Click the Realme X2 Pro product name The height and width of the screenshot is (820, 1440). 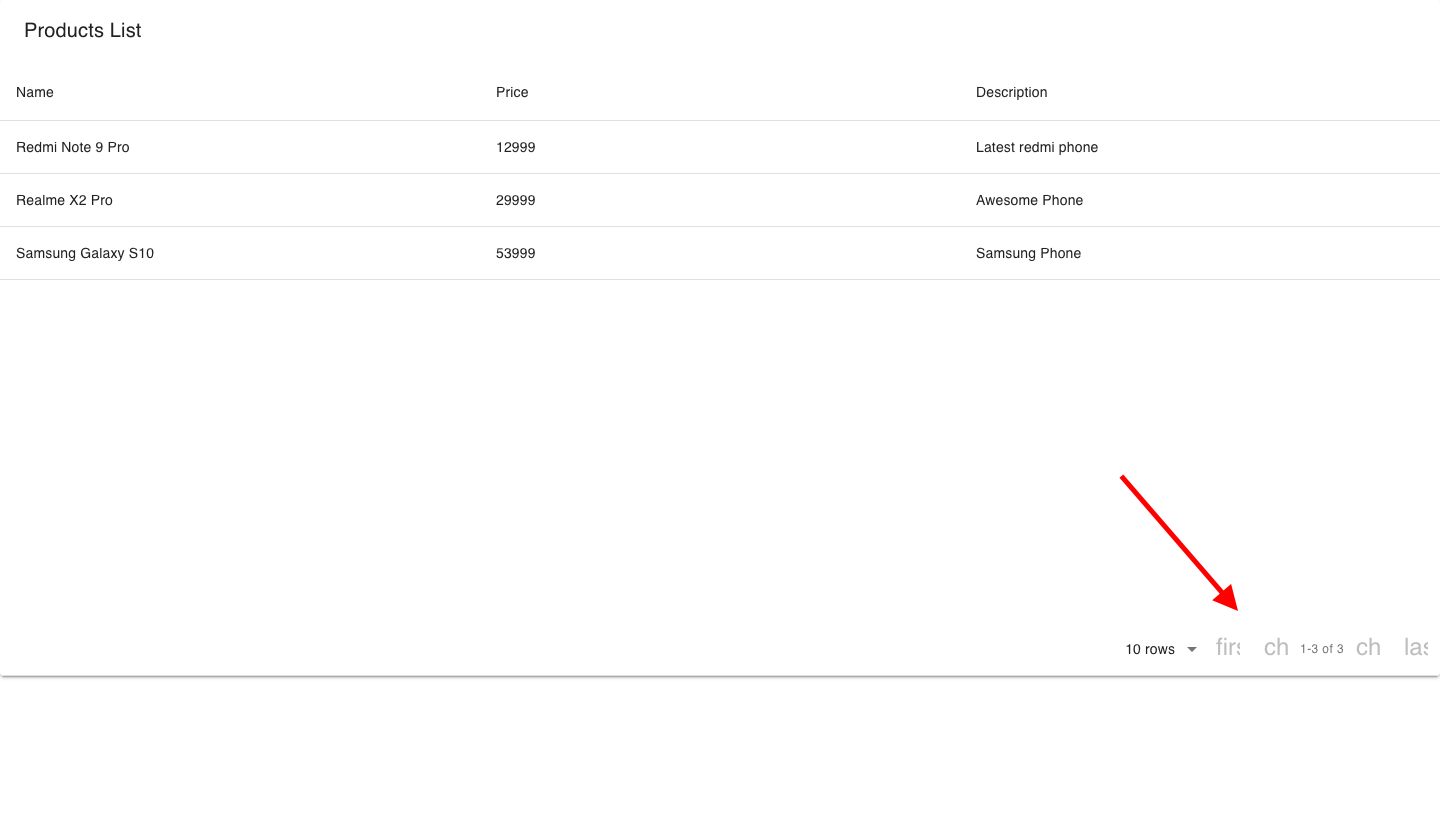click(x=64, y=200)
